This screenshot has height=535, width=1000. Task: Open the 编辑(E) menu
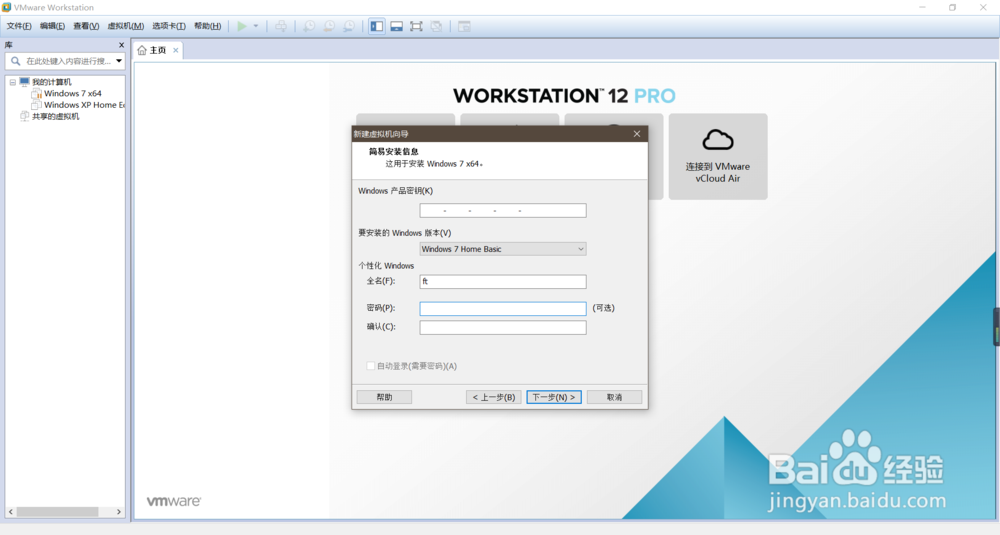coord(52,26)
